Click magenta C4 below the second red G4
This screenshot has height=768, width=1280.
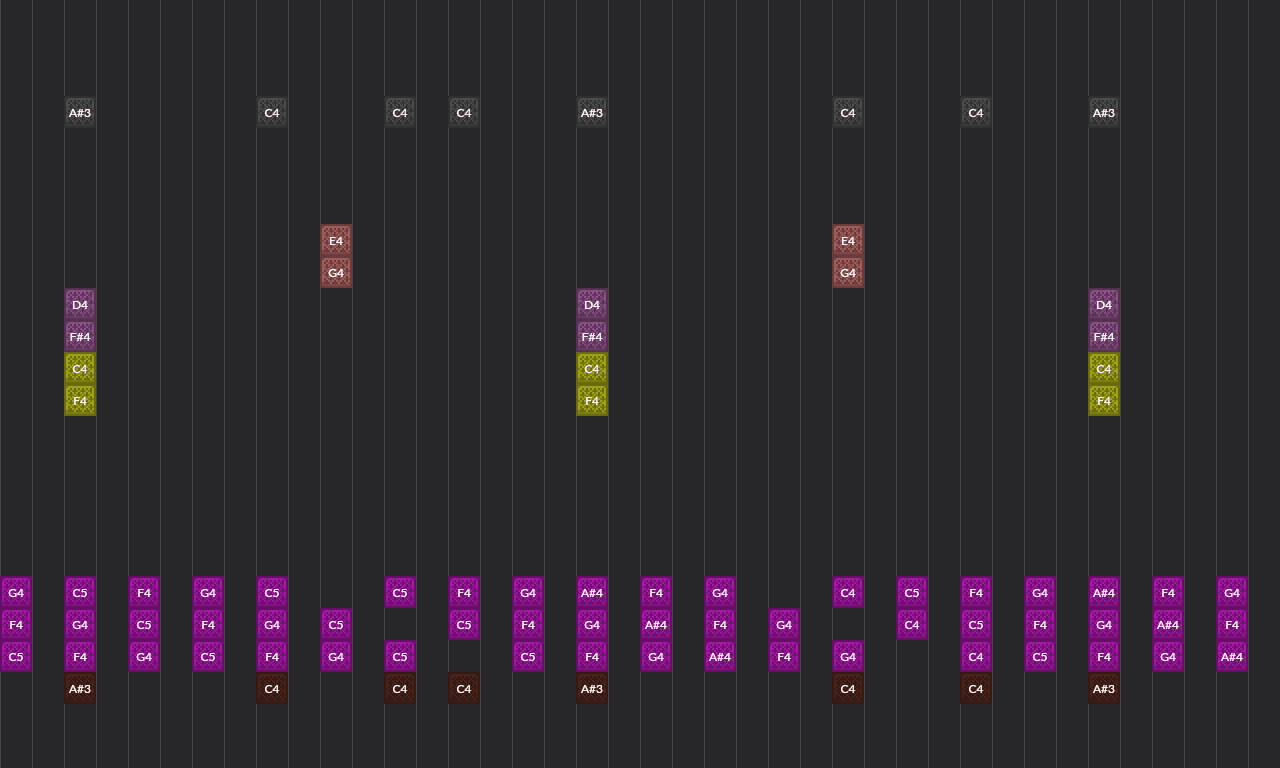tap(848, 593)
